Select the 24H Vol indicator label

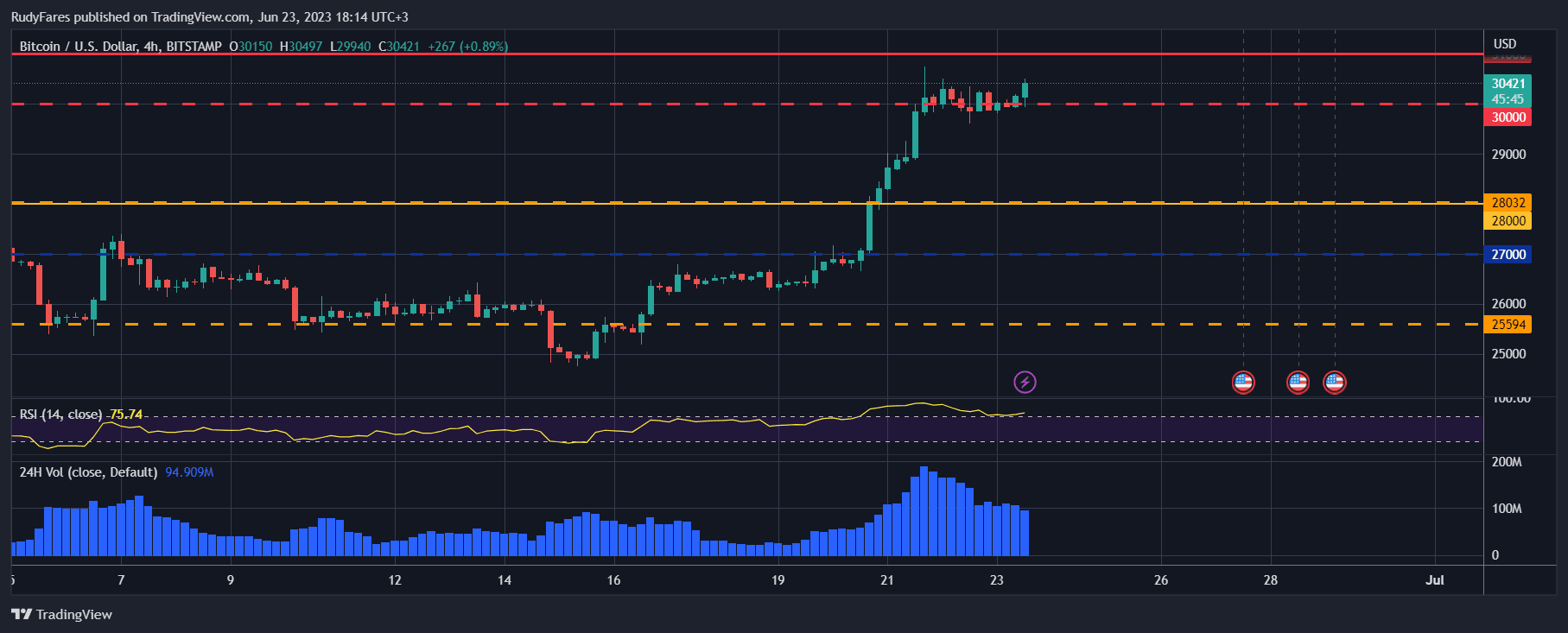click(88, 472)
